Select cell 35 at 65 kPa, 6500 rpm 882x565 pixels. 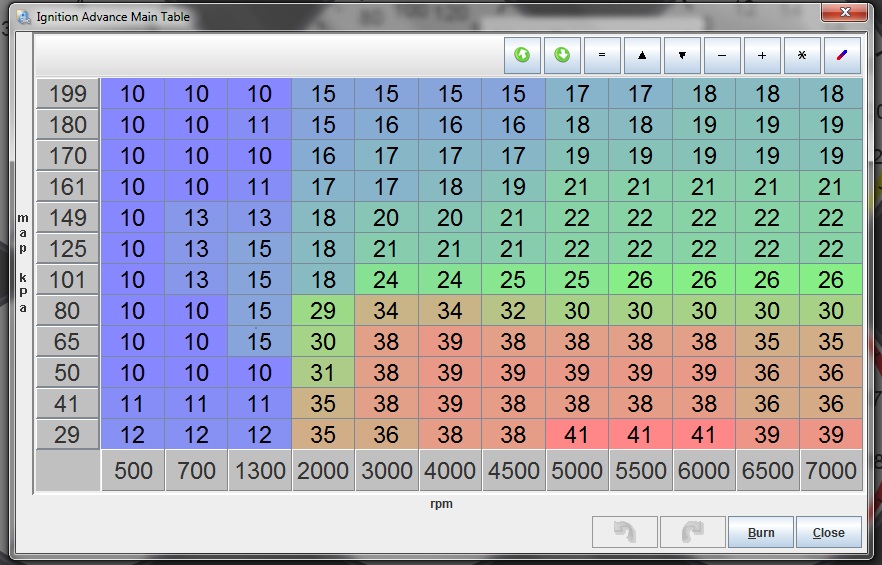pos(768,341)
